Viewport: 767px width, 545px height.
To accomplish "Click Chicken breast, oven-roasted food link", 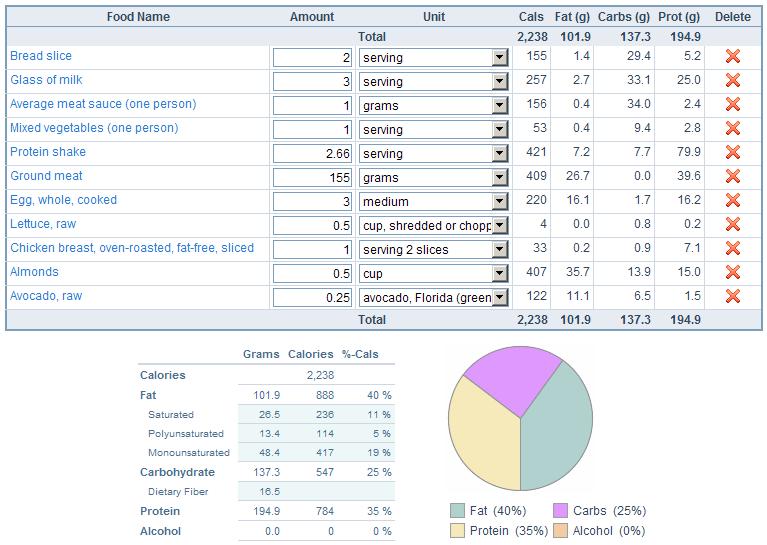I will [132, 248].
